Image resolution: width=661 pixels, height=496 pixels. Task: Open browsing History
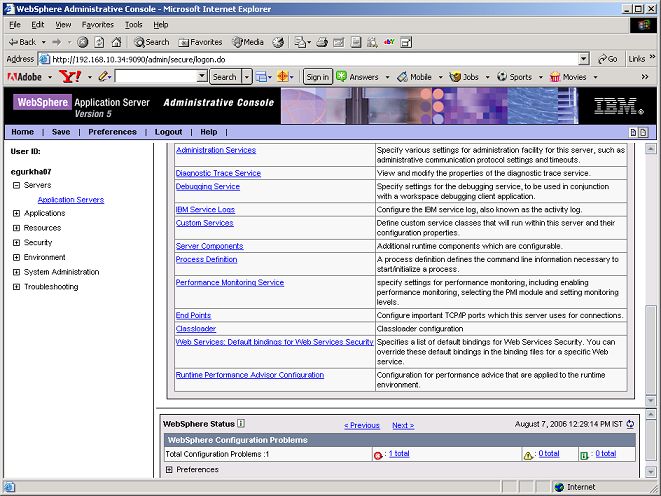278,42
